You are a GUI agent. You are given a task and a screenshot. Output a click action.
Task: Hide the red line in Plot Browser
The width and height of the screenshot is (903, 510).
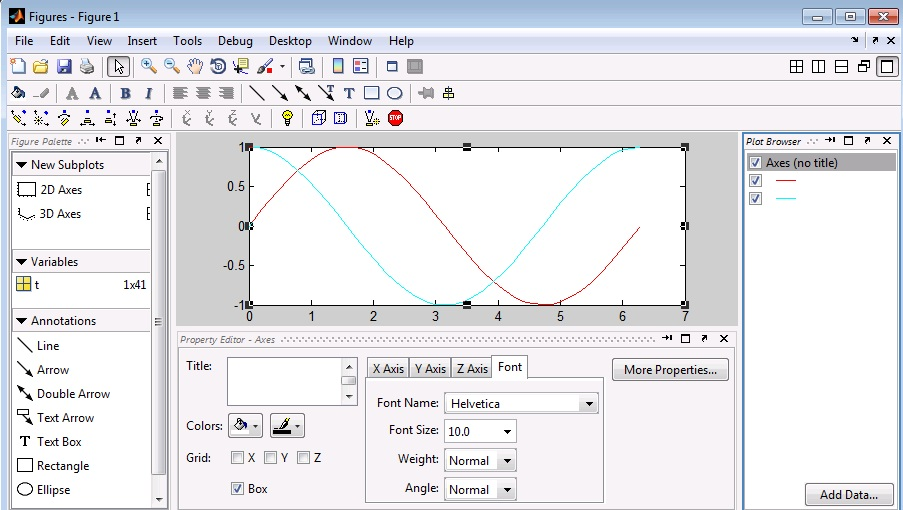(x=755, y=181)
